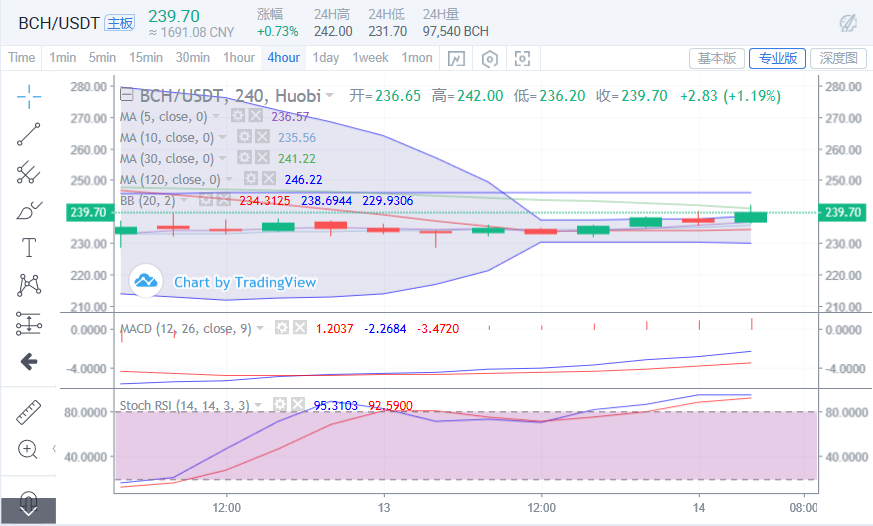The image size is (873, 526).
Task: Click the 239.70 price label on right axis
Action: (842, 213)
